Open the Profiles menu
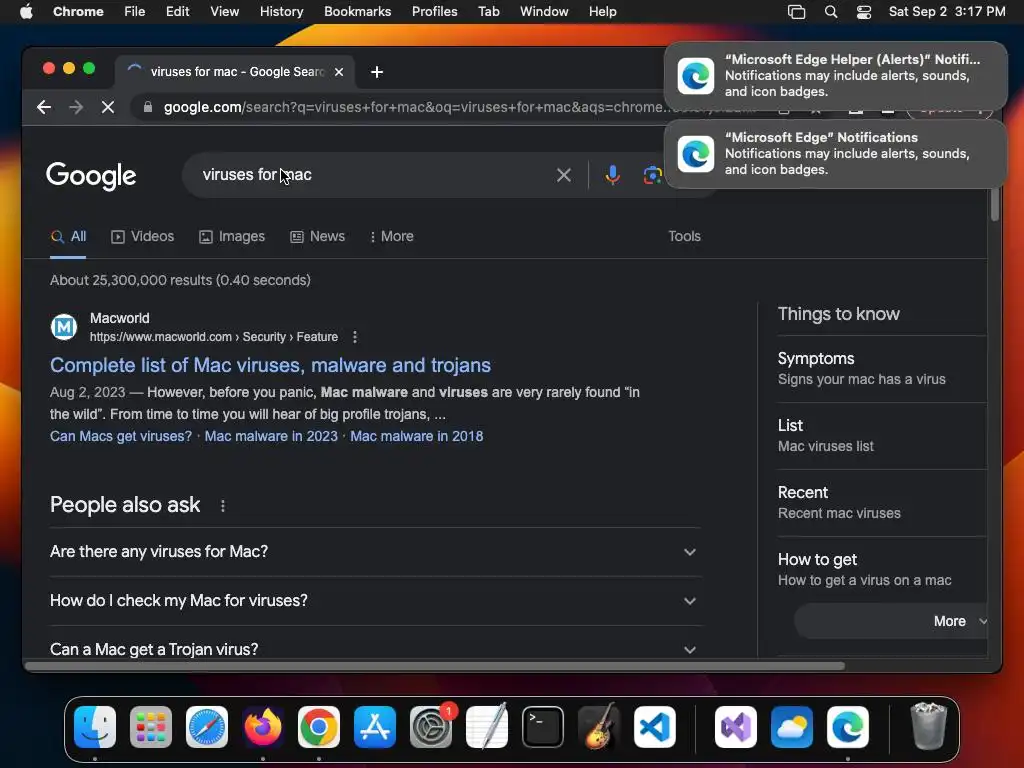 pos(434,12)
